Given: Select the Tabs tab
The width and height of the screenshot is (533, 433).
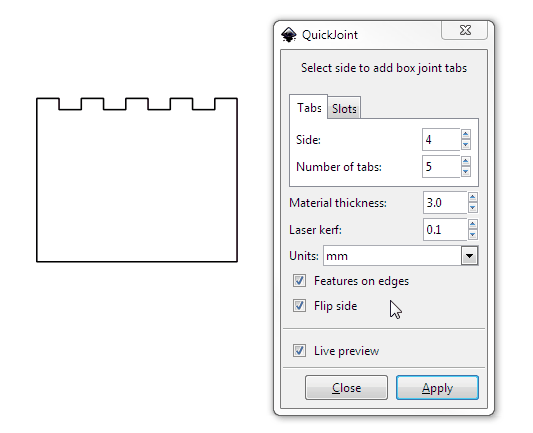Looking at the screenshot, I should point(309,107).
